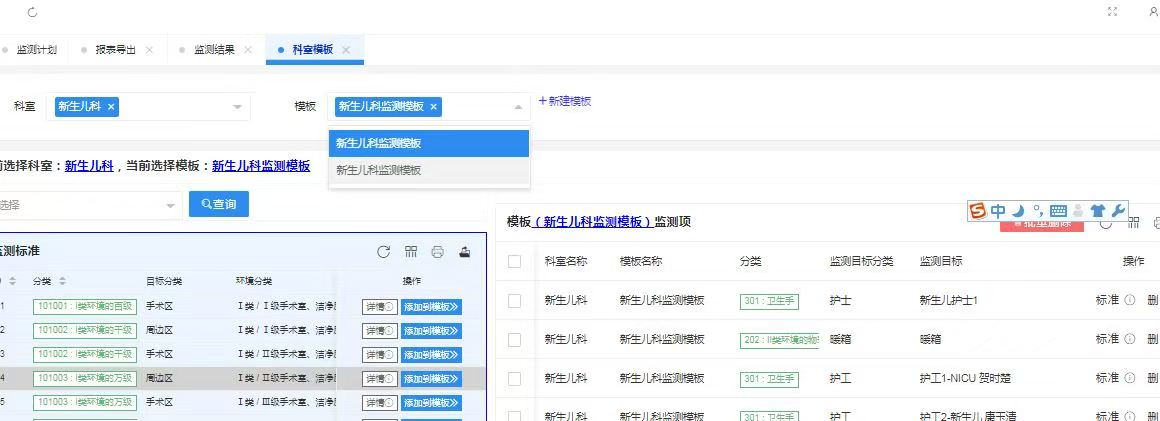Toggle fullscreen with the expand icon
This screenshot has height=421, width=1160.
1112,12
